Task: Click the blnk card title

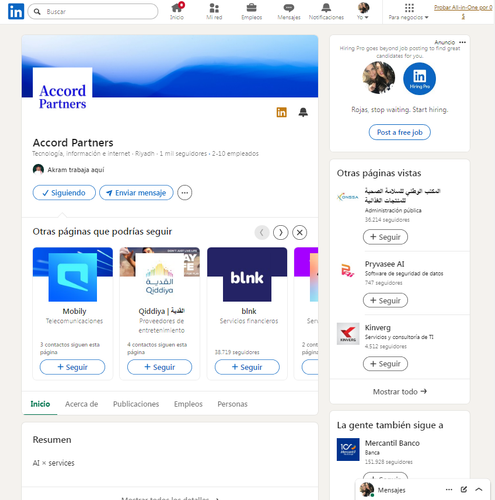Action: [x=249, y=311]
